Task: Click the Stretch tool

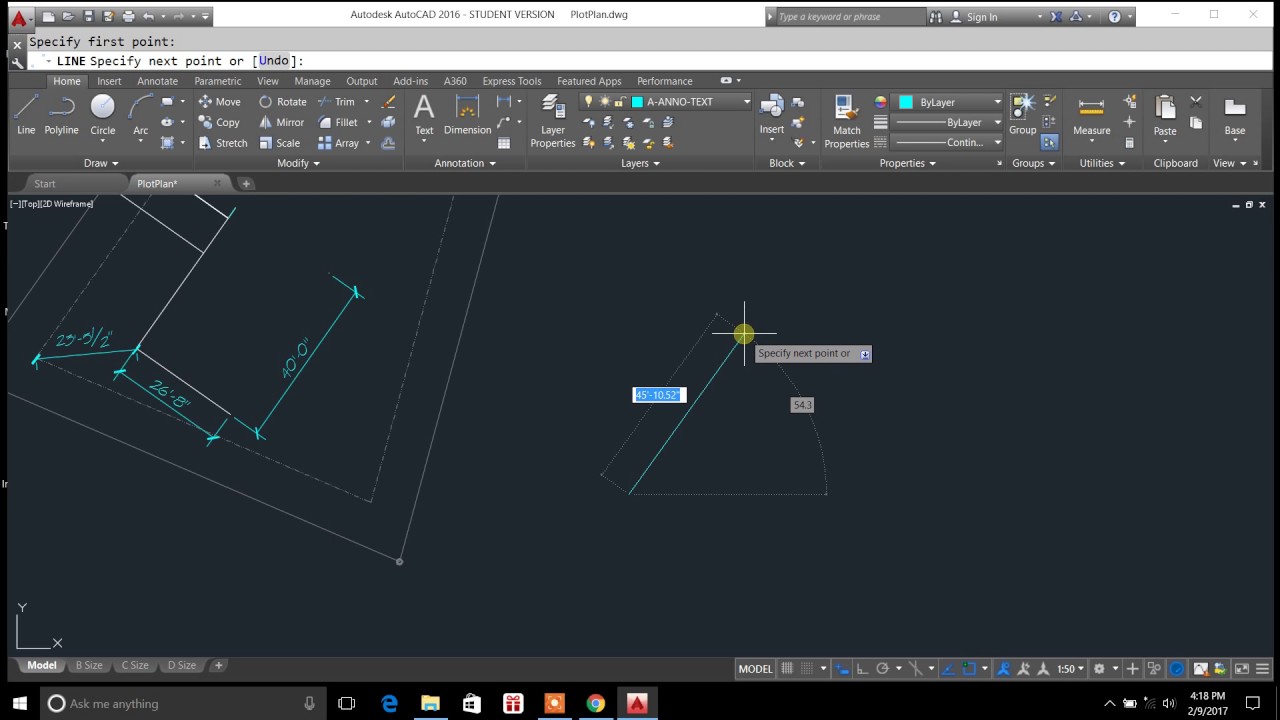Action: tap(222, 143)
